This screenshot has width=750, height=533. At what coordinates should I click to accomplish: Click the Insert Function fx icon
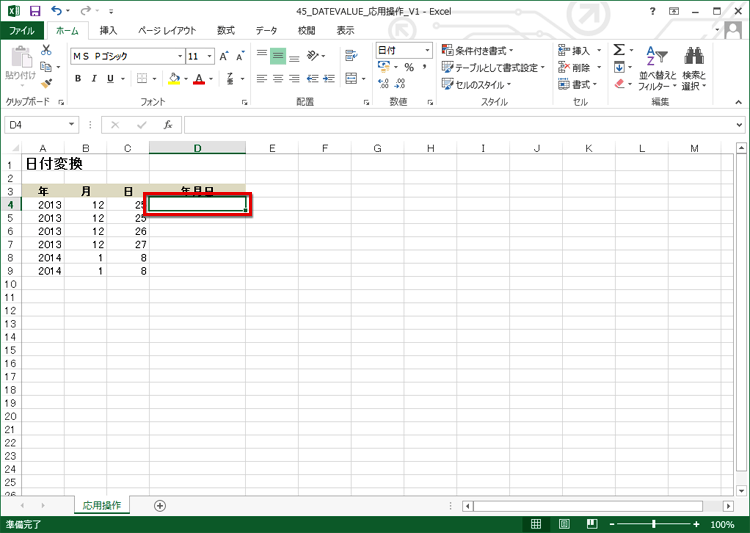[167, 125]
